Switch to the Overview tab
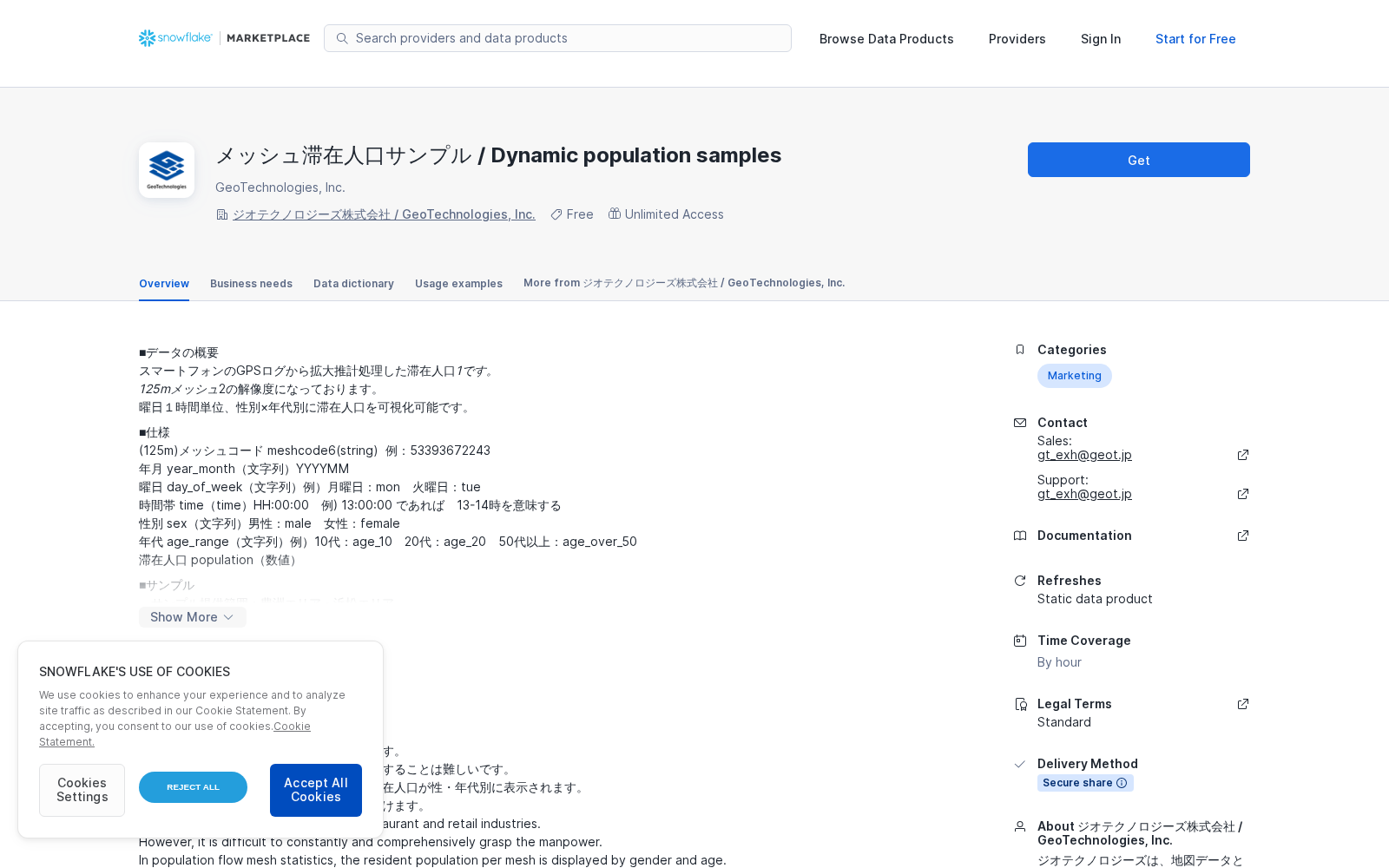 click(164, 284)
